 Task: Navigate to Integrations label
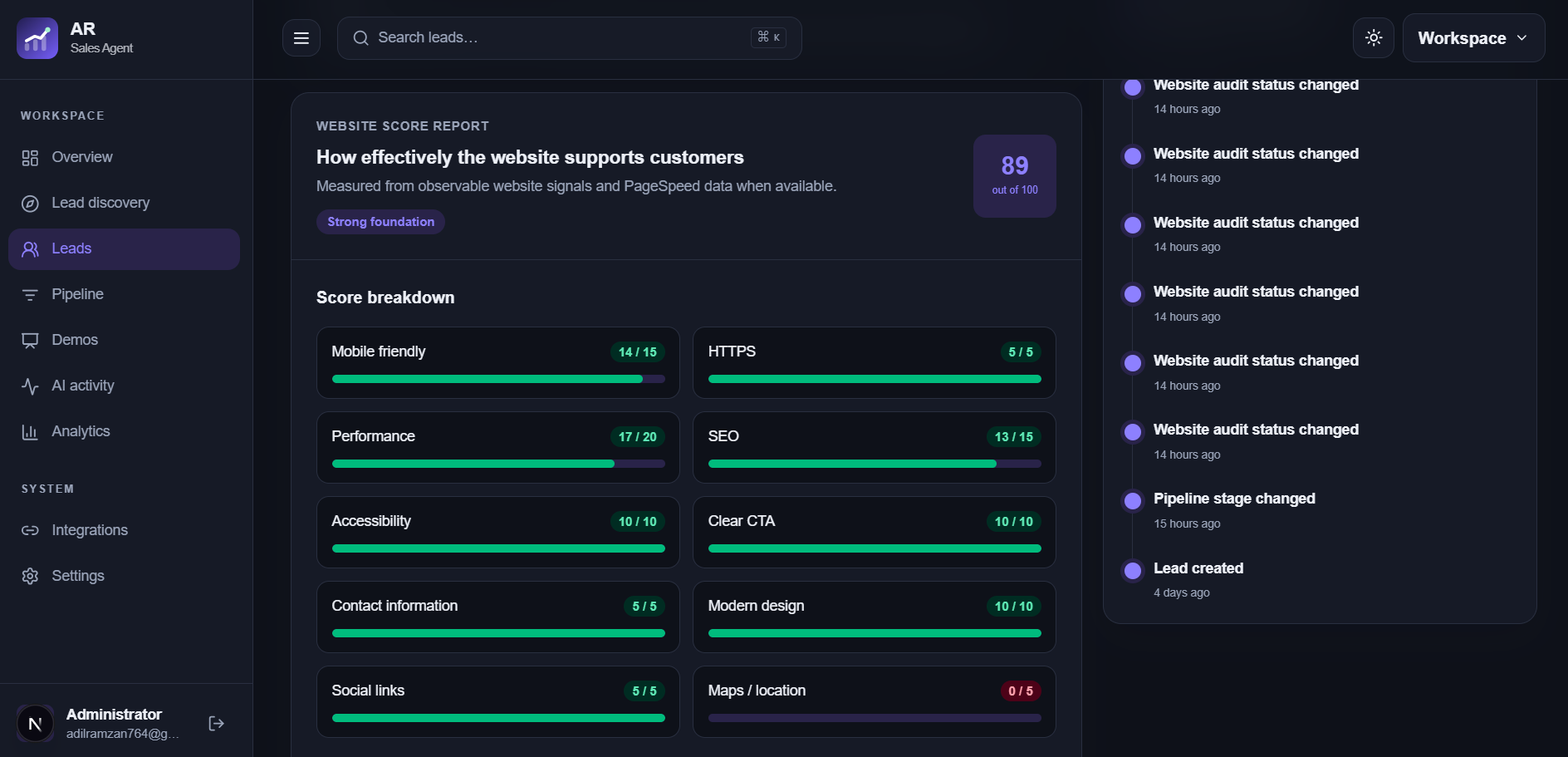click(90, 530)
